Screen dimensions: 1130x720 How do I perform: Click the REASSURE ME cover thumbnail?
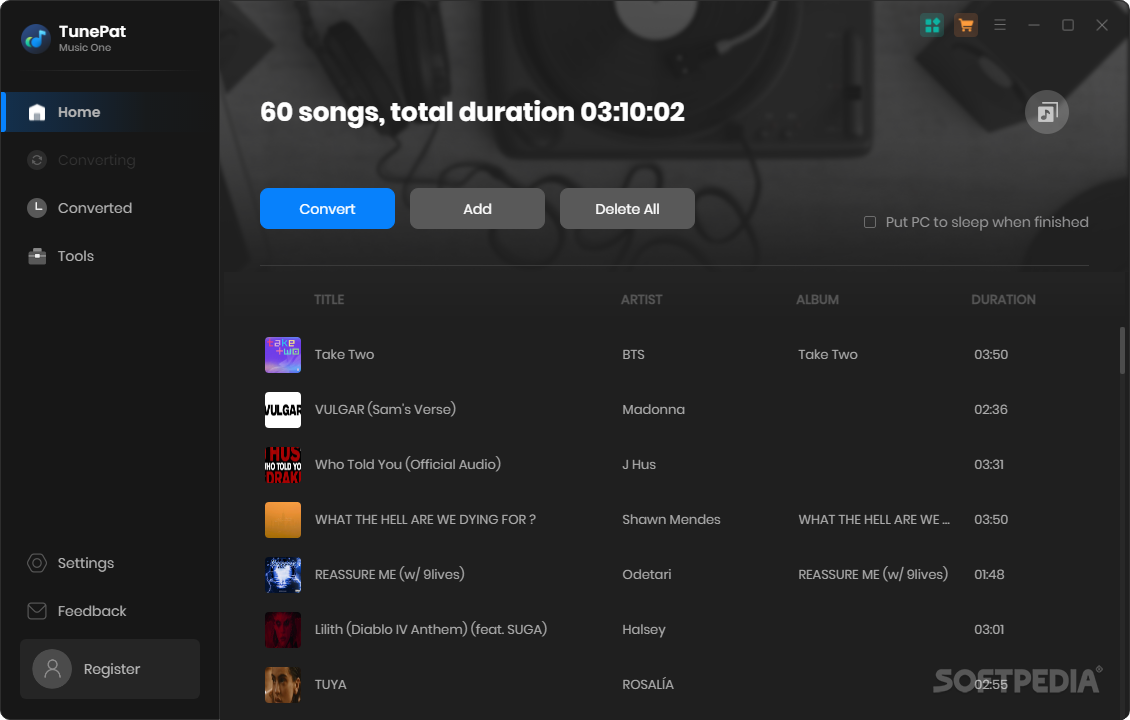282,574
